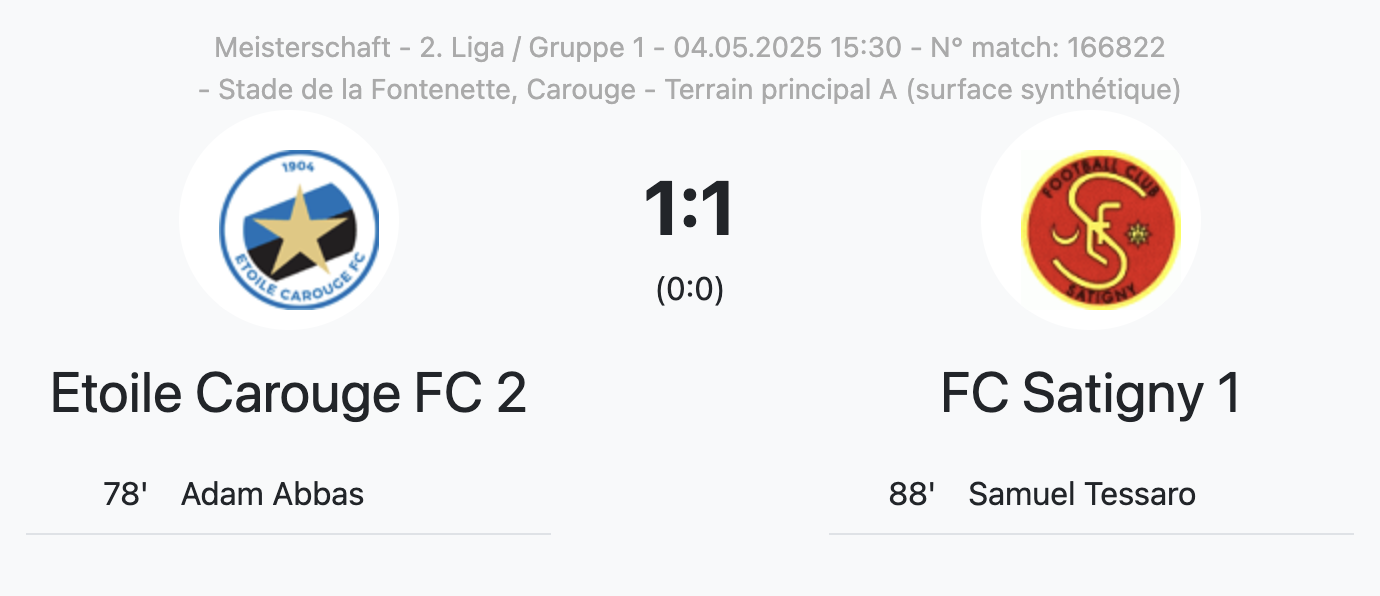The image size is (1380, 596).
Task: Click the match date 04.05.2025 15:30
Action: tap(787, 47)
